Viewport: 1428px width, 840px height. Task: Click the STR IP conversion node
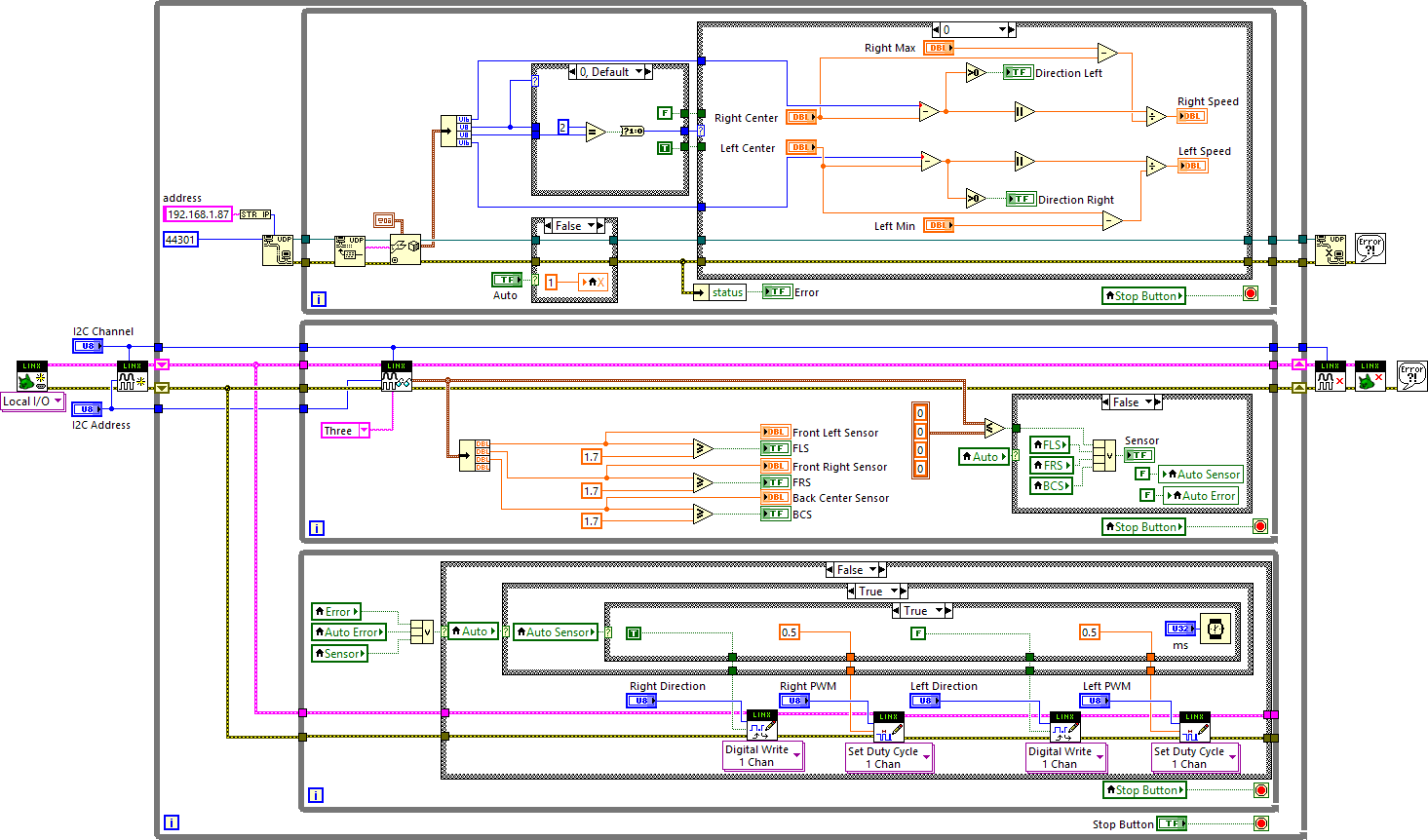click(x=255, y=214)
